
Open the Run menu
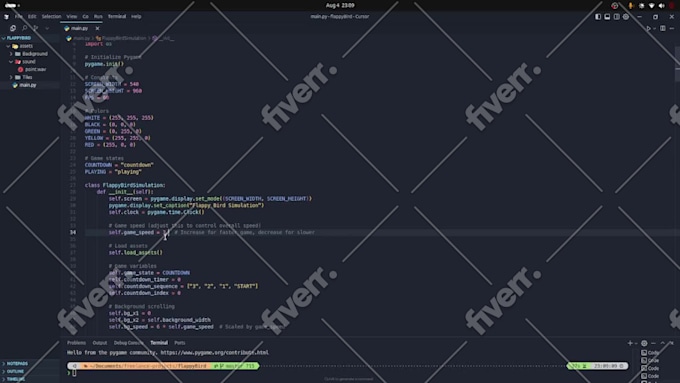coord(98,16)
